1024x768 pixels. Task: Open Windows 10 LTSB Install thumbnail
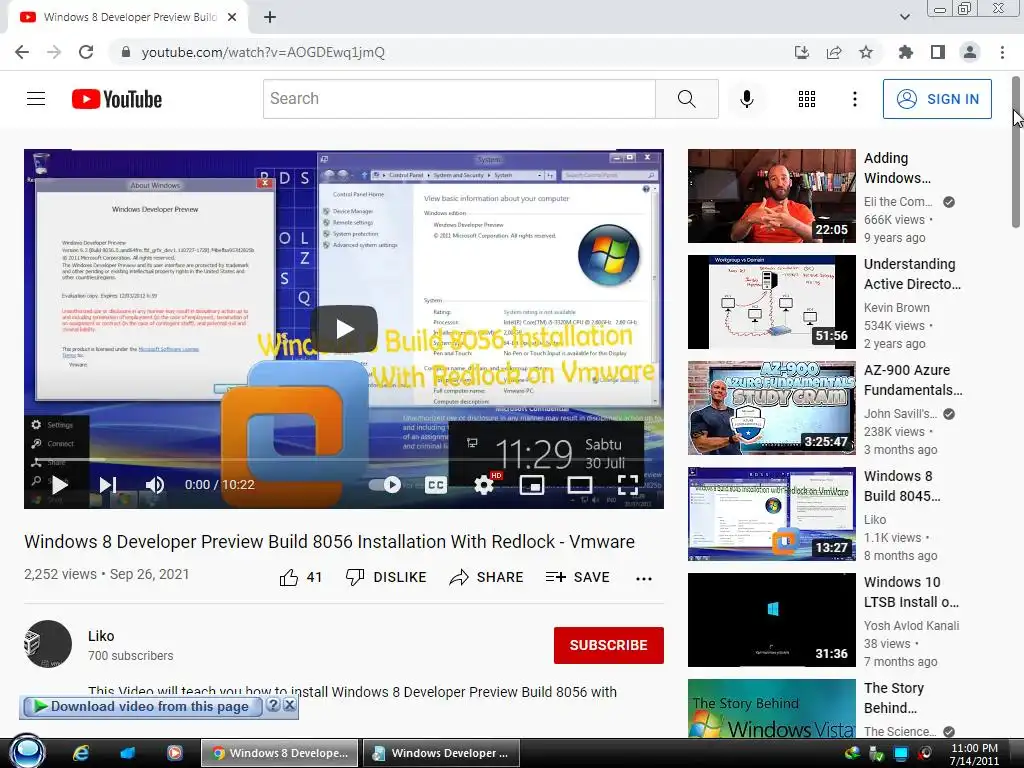[771, 620]
